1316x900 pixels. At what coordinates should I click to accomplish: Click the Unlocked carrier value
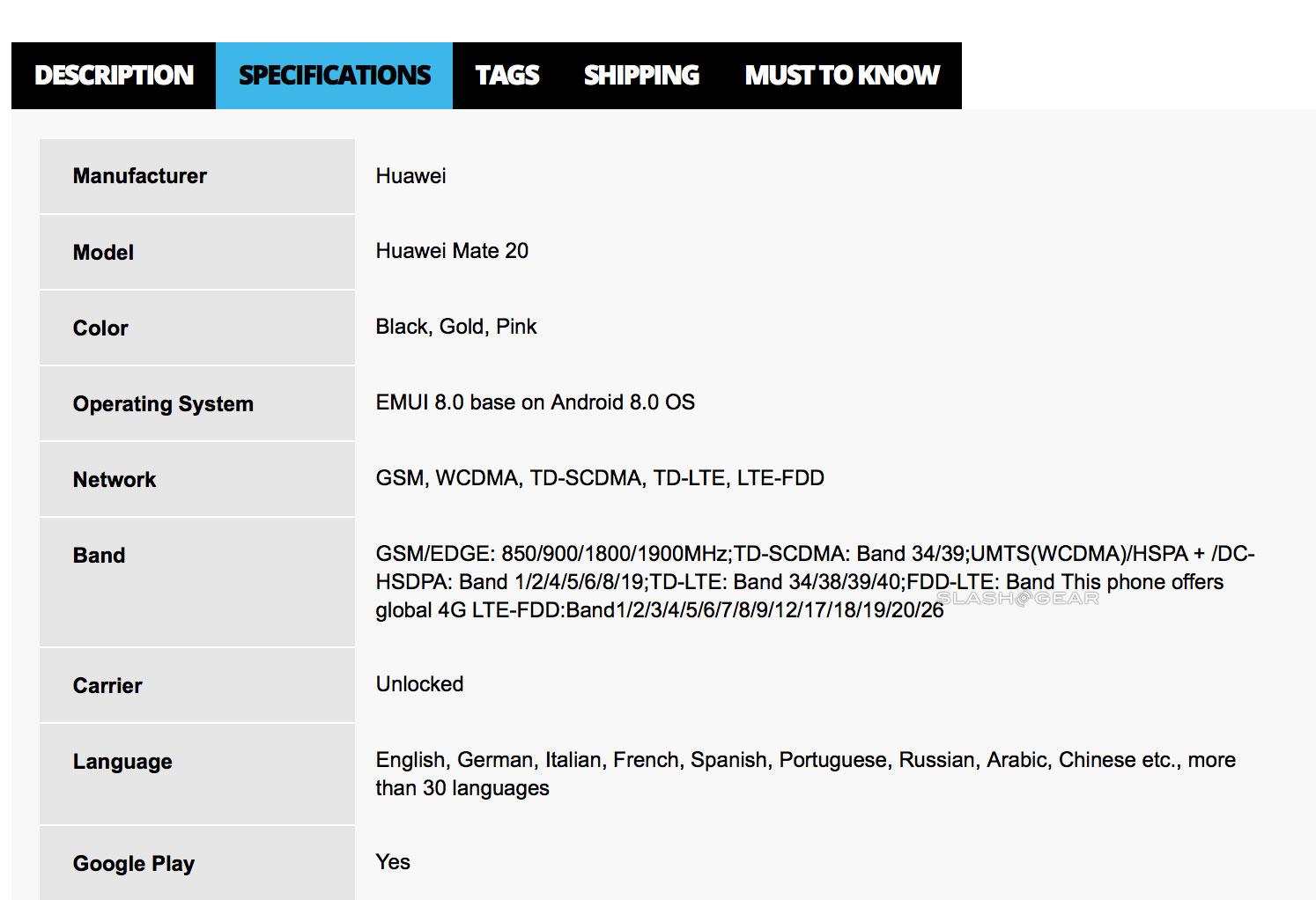419,684
